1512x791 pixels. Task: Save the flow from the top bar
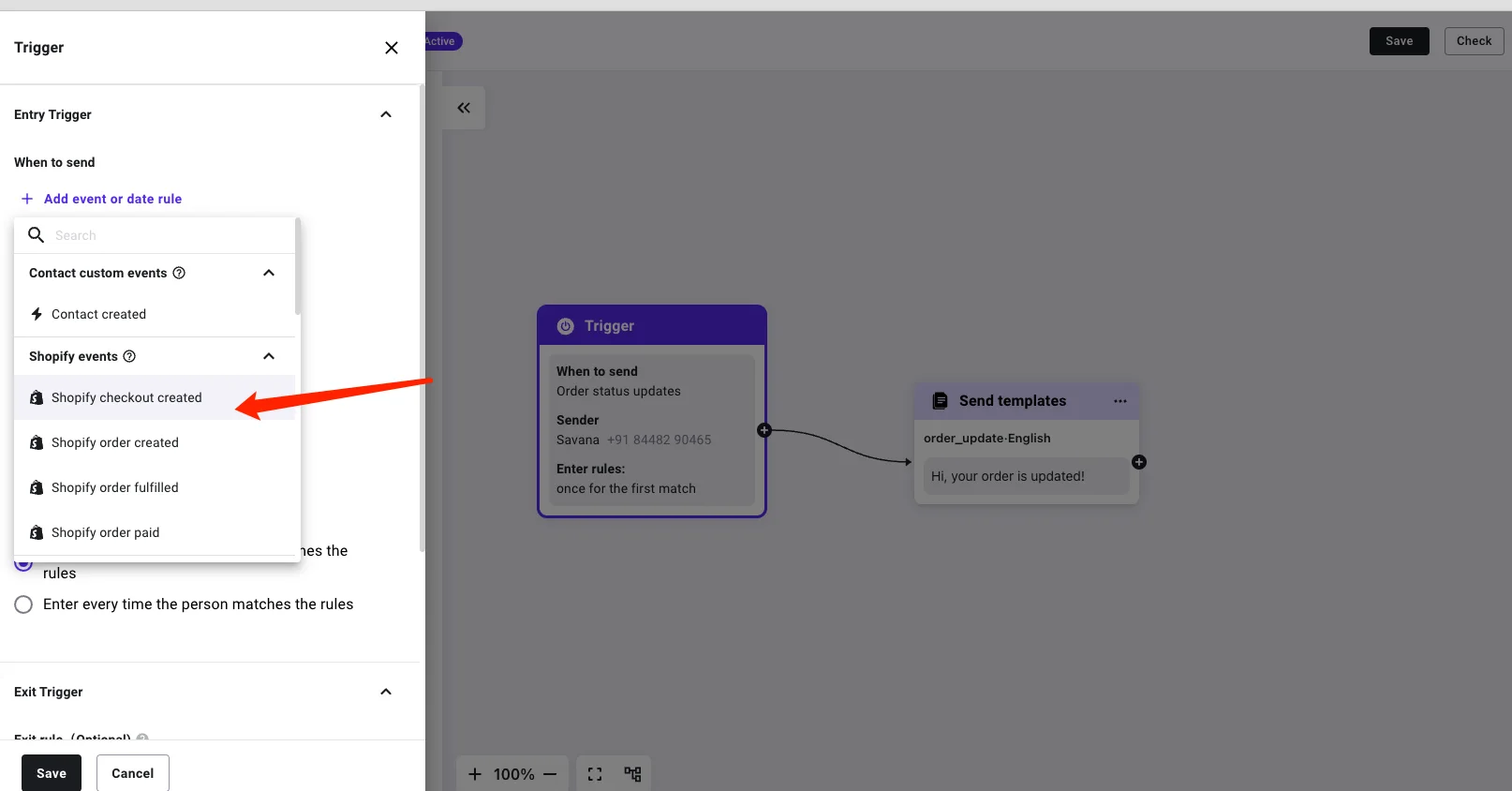[x=1400, y=41]
